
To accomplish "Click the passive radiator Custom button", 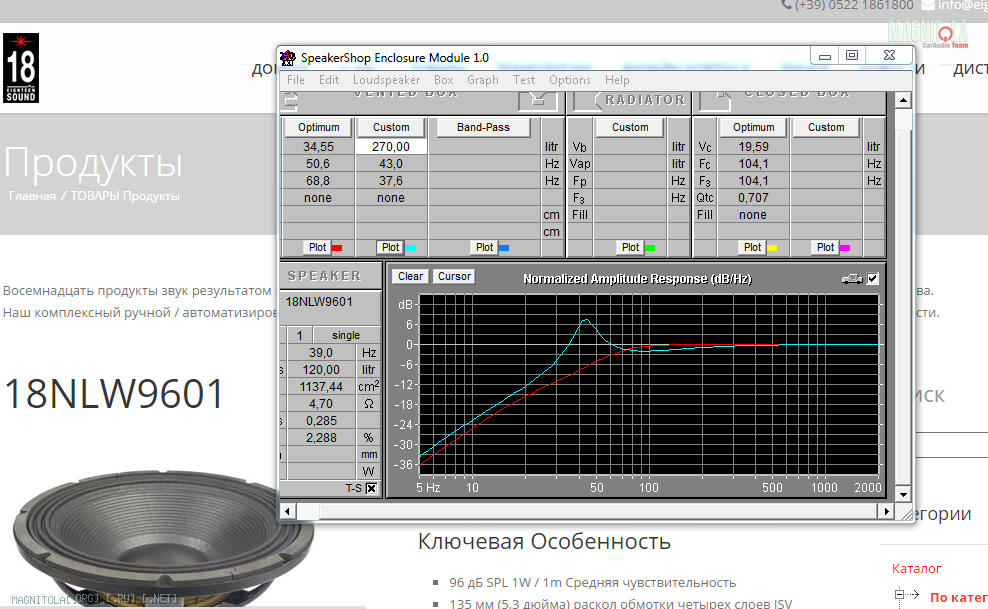I will [x=630, y=127].
